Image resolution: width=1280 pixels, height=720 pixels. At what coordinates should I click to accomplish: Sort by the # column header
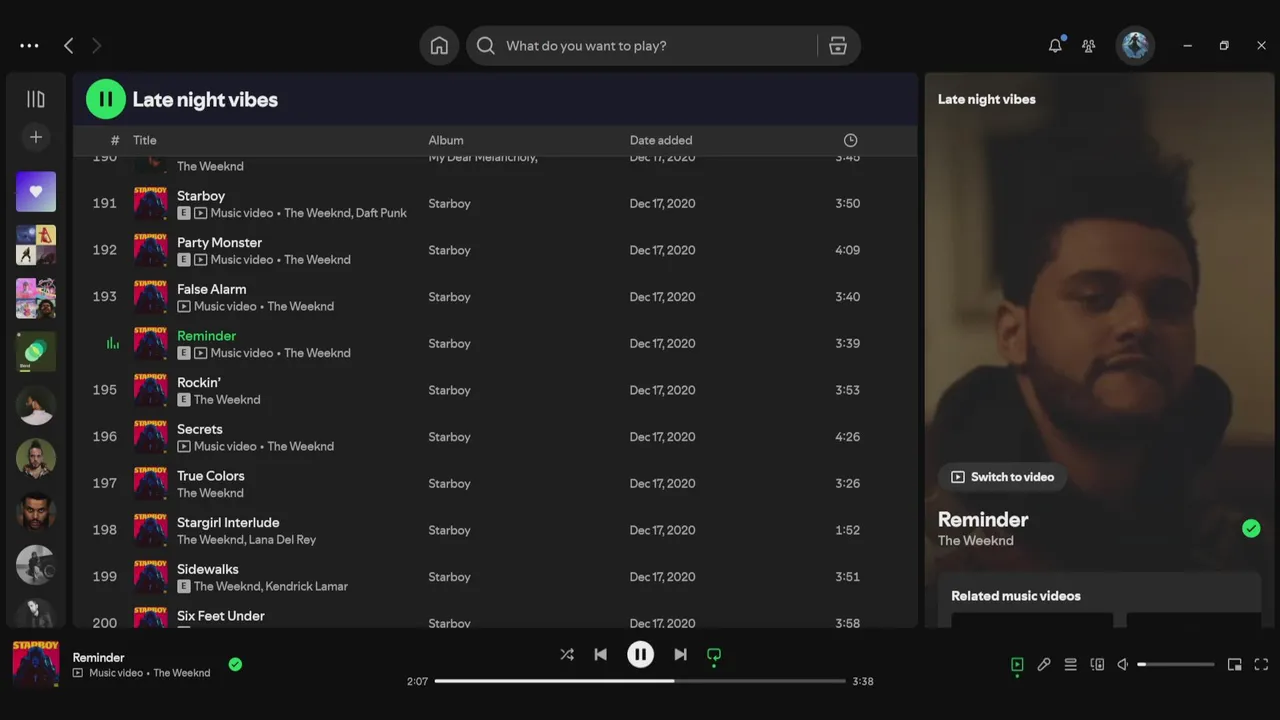[115, 140]
